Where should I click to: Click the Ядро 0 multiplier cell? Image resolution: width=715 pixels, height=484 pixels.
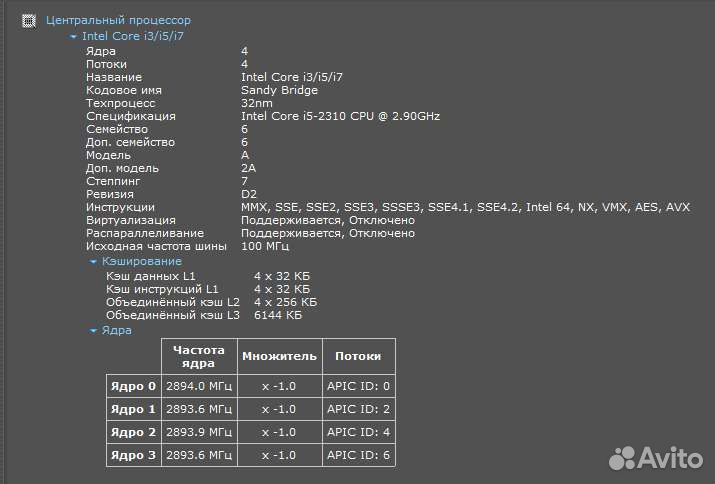280,386
